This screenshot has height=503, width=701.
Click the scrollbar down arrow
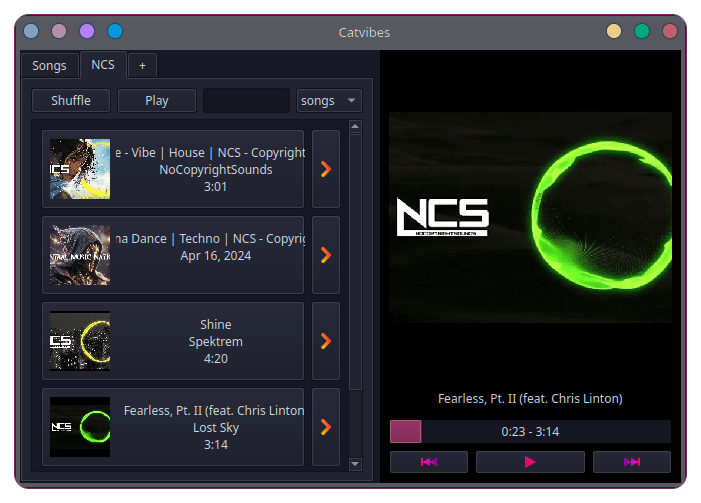pyautogui.click(x=355, y=464)
